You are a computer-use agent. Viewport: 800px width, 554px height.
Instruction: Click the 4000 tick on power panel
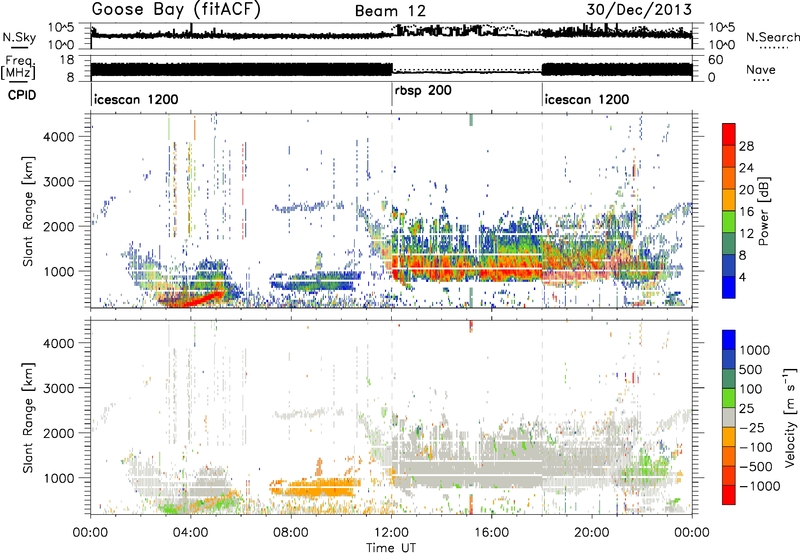(61, 137)
